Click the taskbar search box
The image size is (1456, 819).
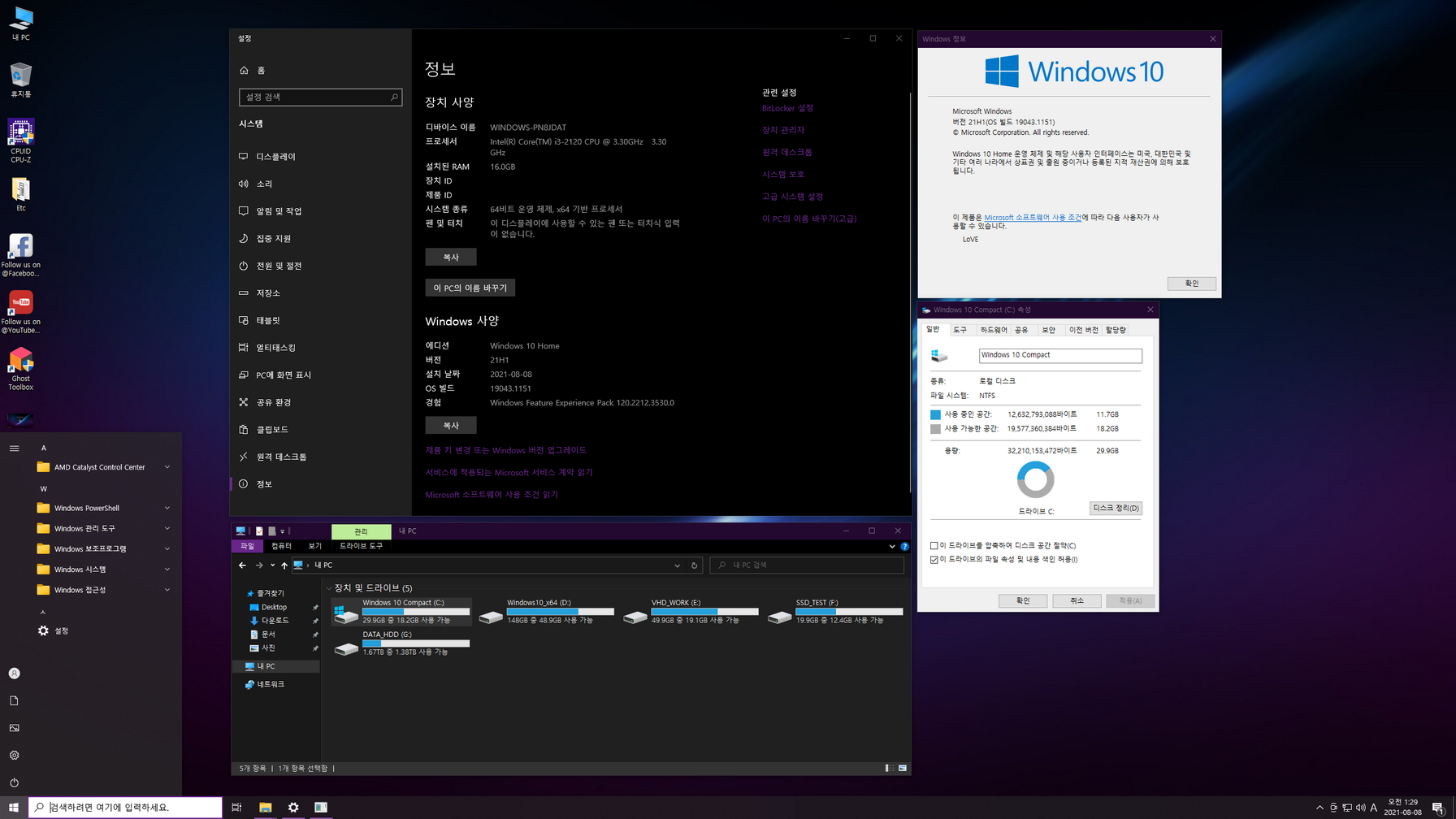125,807
